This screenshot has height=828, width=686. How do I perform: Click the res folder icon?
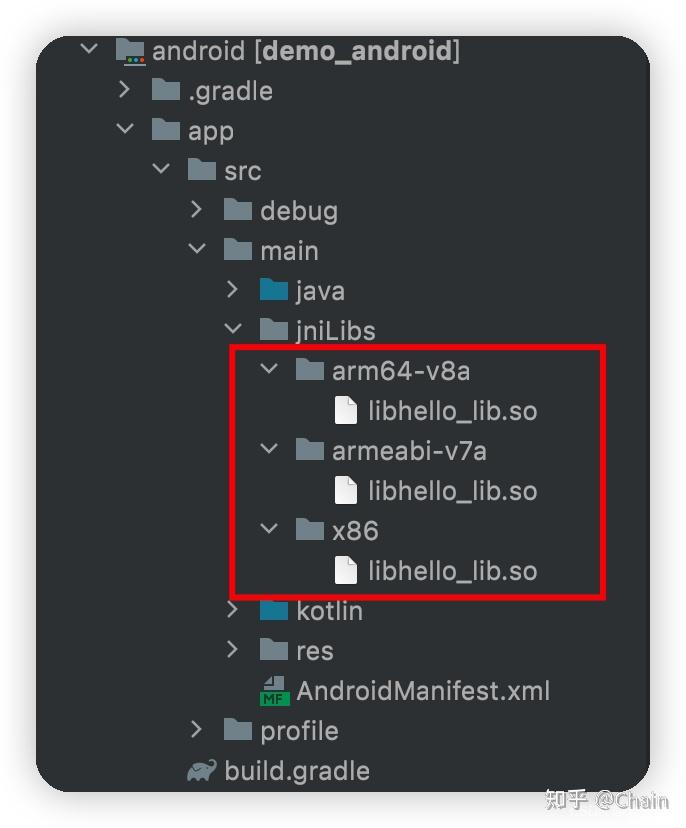[x=274, y=650]
